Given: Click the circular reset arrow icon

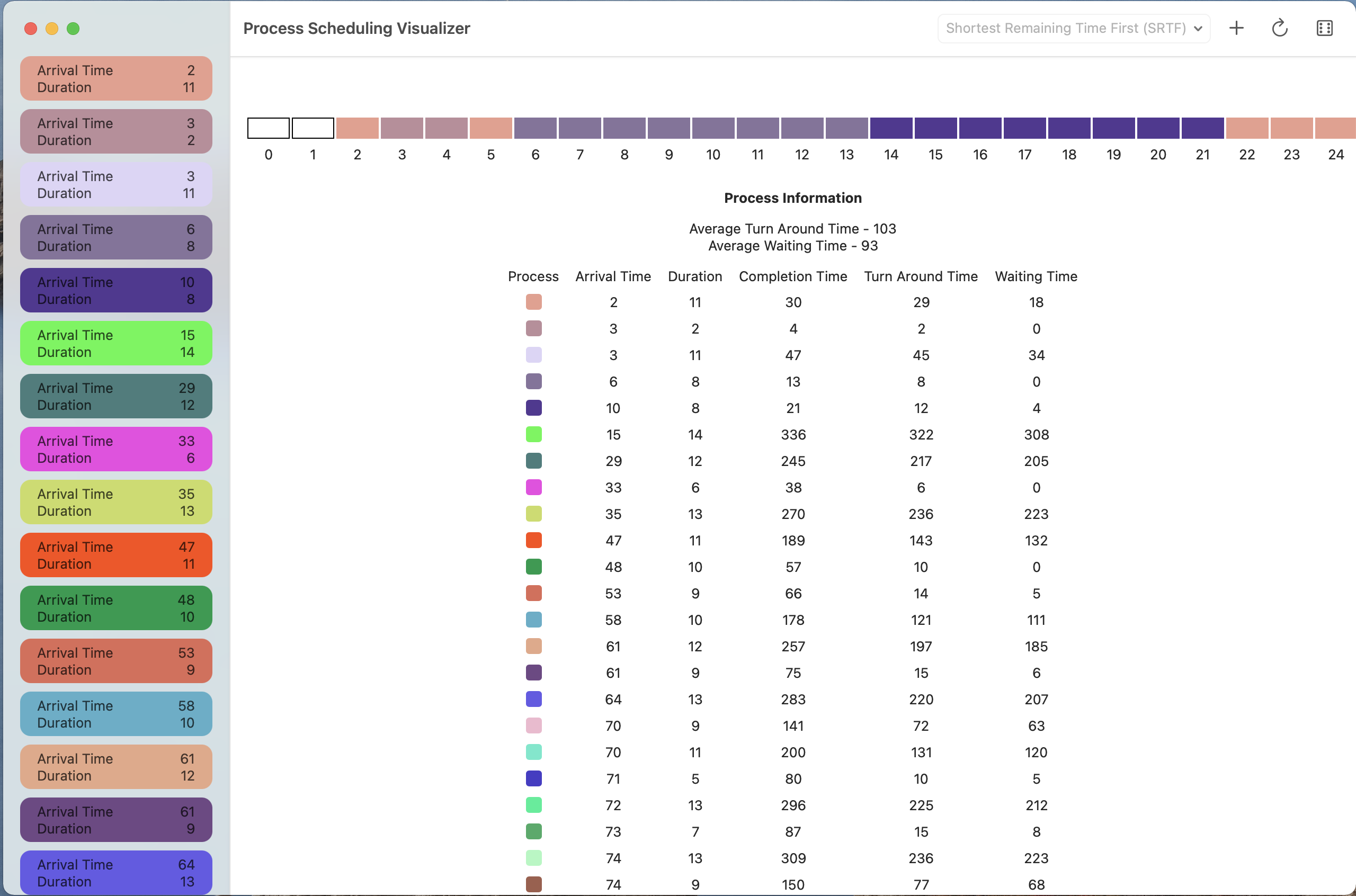Looking at the screenshot, I should tap(1279, 28).
